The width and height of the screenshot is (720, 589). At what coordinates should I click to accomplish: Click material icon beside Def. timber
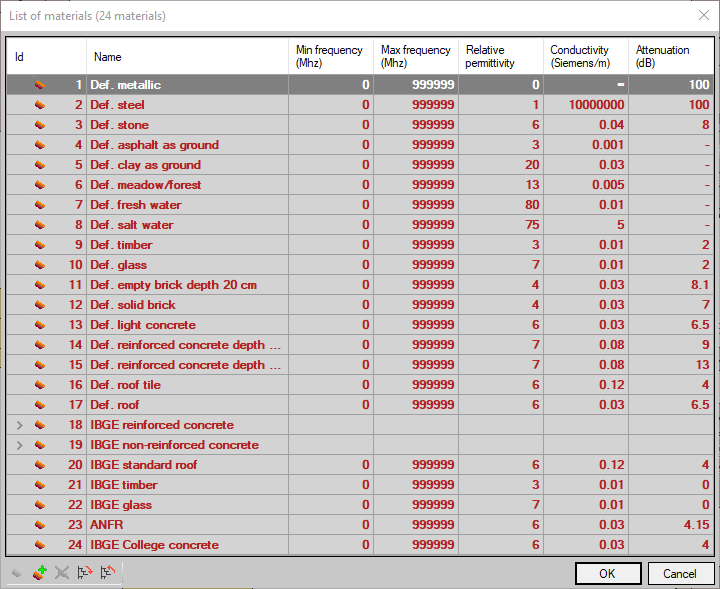click(40, 245)
